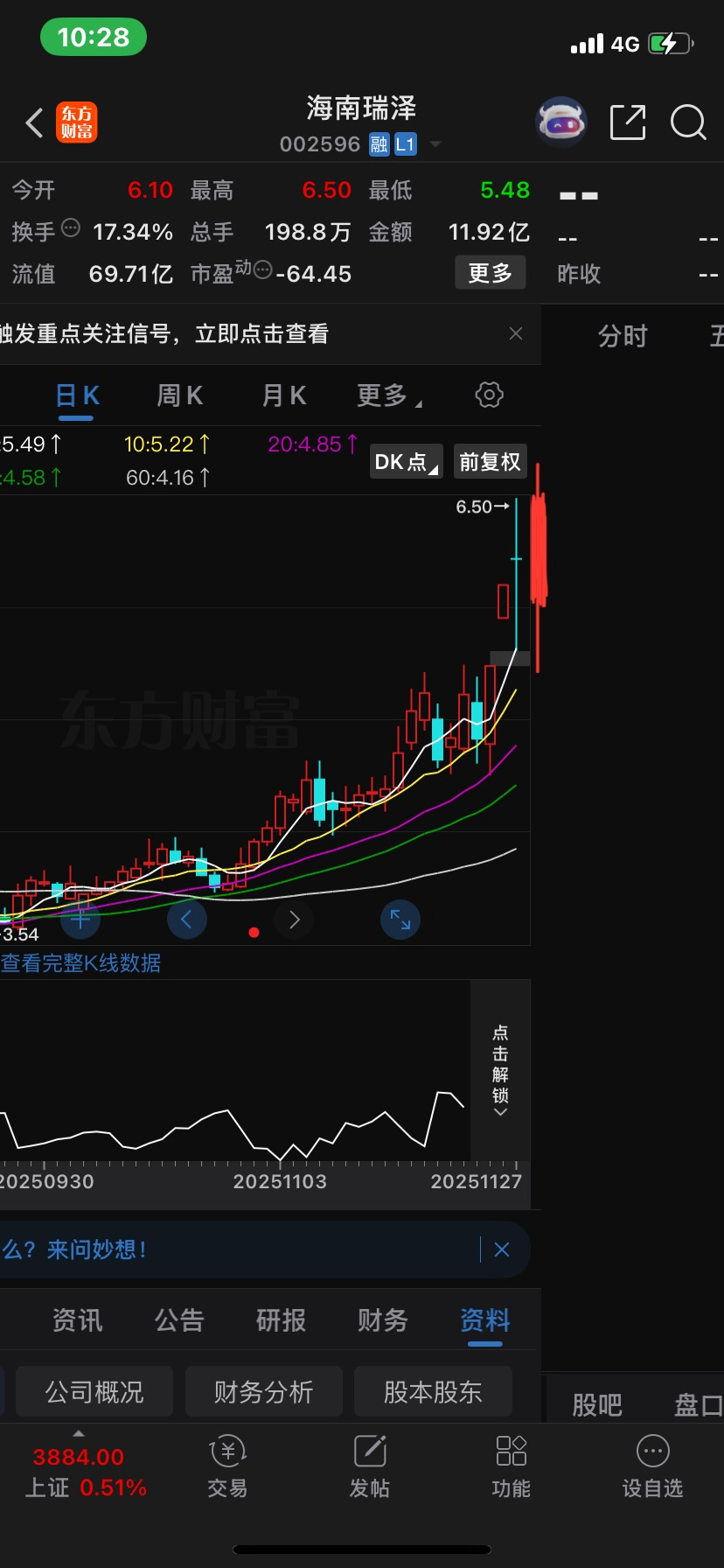Tap the 20251103 date label

280,1182
